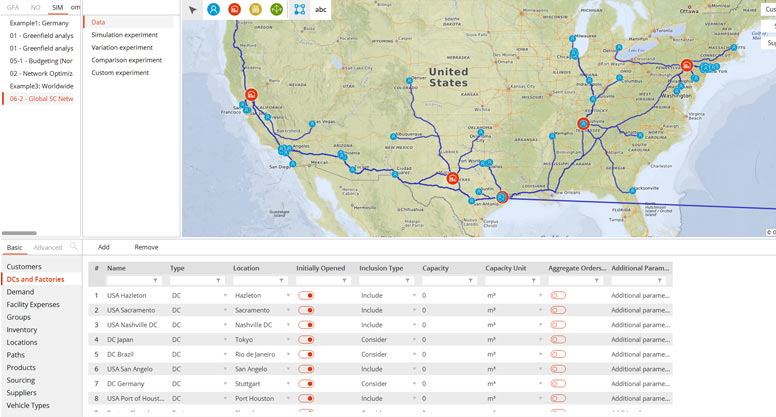Click the Type column filter icon
Image resolution: width=776 pixels, height=417 pixels.
click(218, 280)
